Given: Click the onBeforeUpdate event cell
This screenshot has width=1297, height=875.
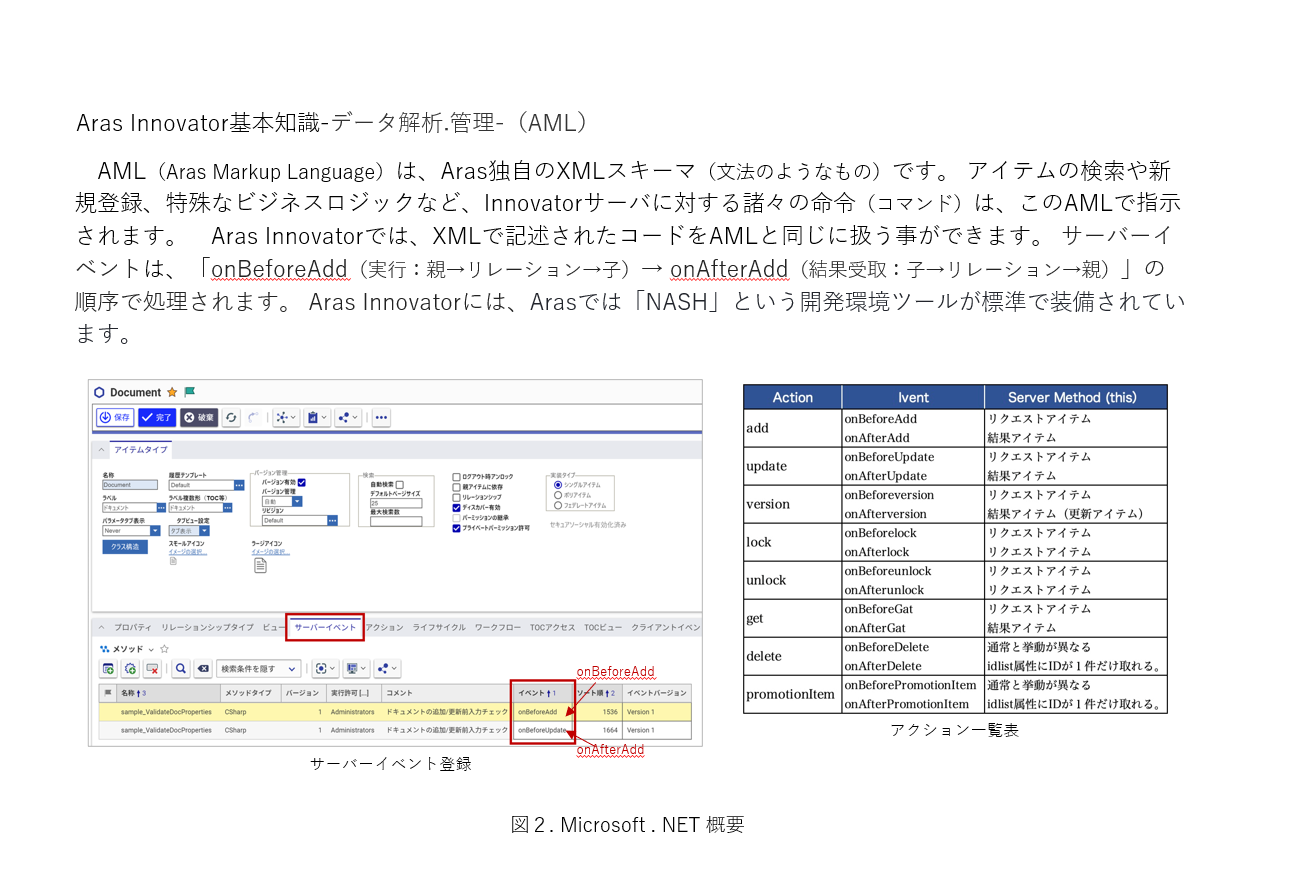Looking at the screenshot, I should pyautogui.click(x=543, y=730).
